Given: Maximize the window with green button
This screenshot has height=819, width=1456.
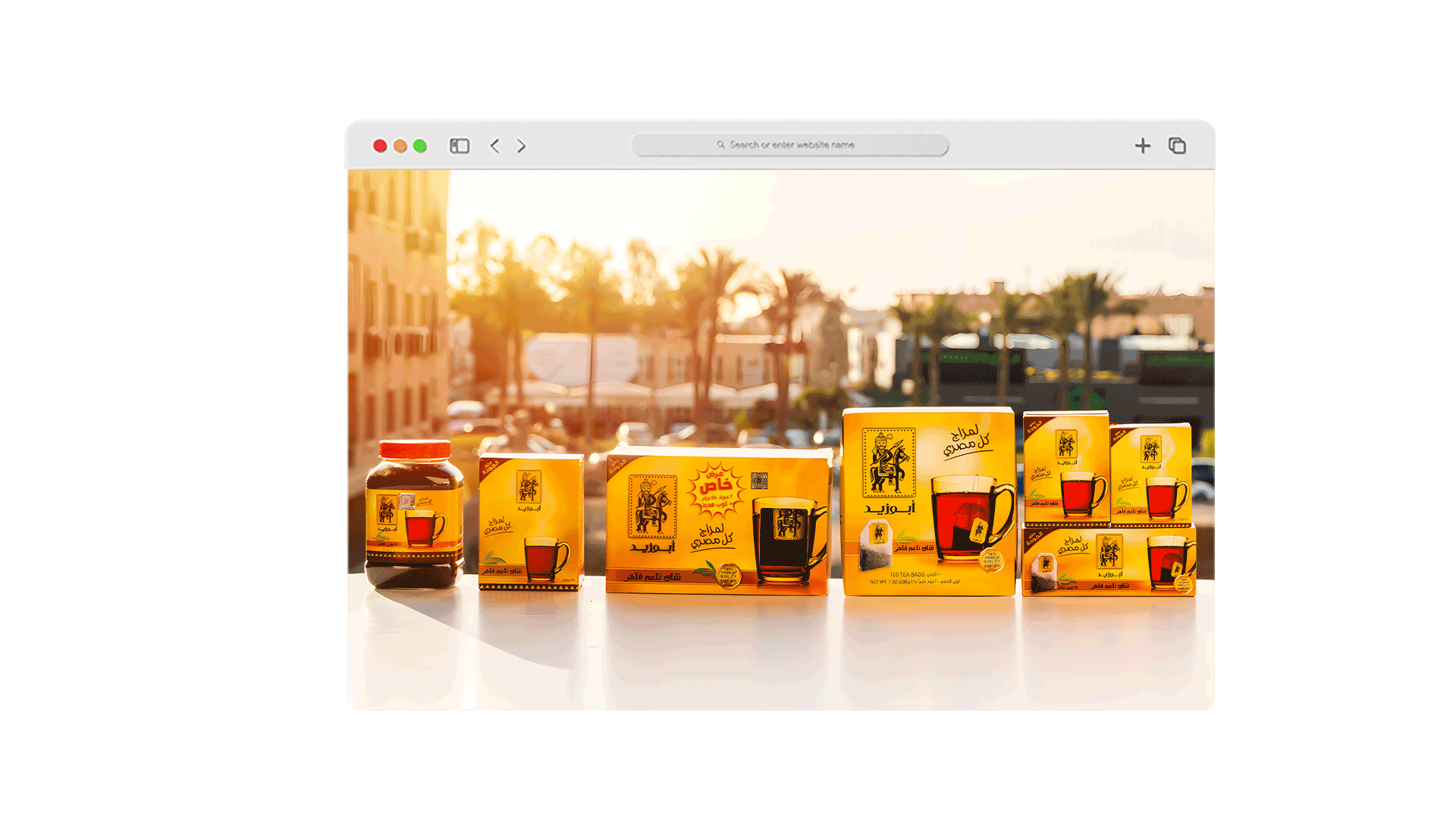Looking at the screenshot, I should pos(420,146).
